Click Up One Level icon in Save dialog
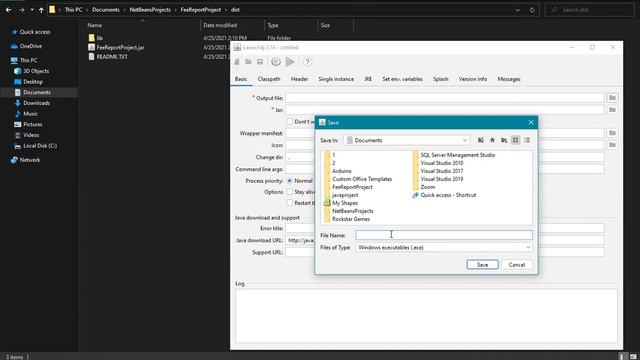The image size is (640, 360). coord(481,140)
